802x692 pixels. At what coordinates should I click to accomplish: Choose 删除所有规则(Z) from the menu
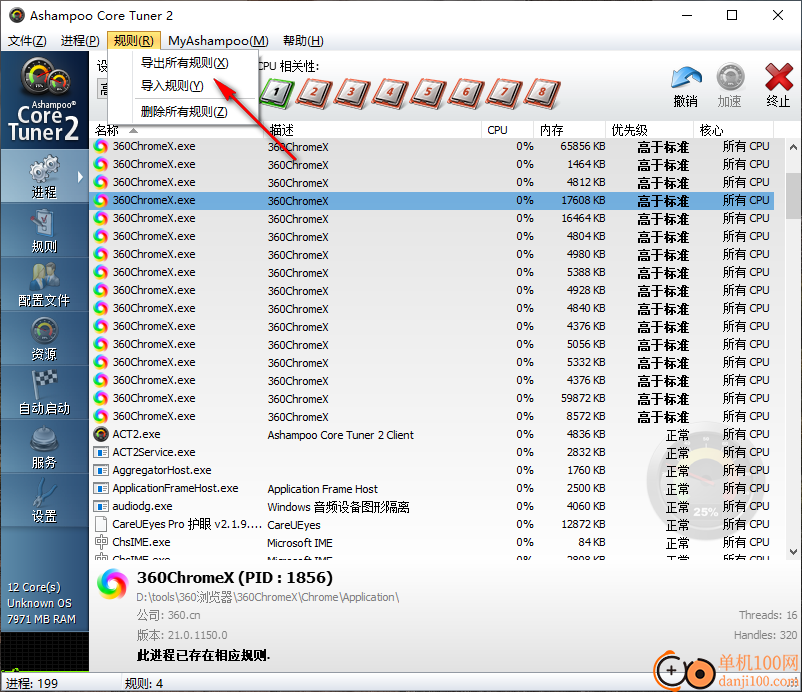point(184,111)
